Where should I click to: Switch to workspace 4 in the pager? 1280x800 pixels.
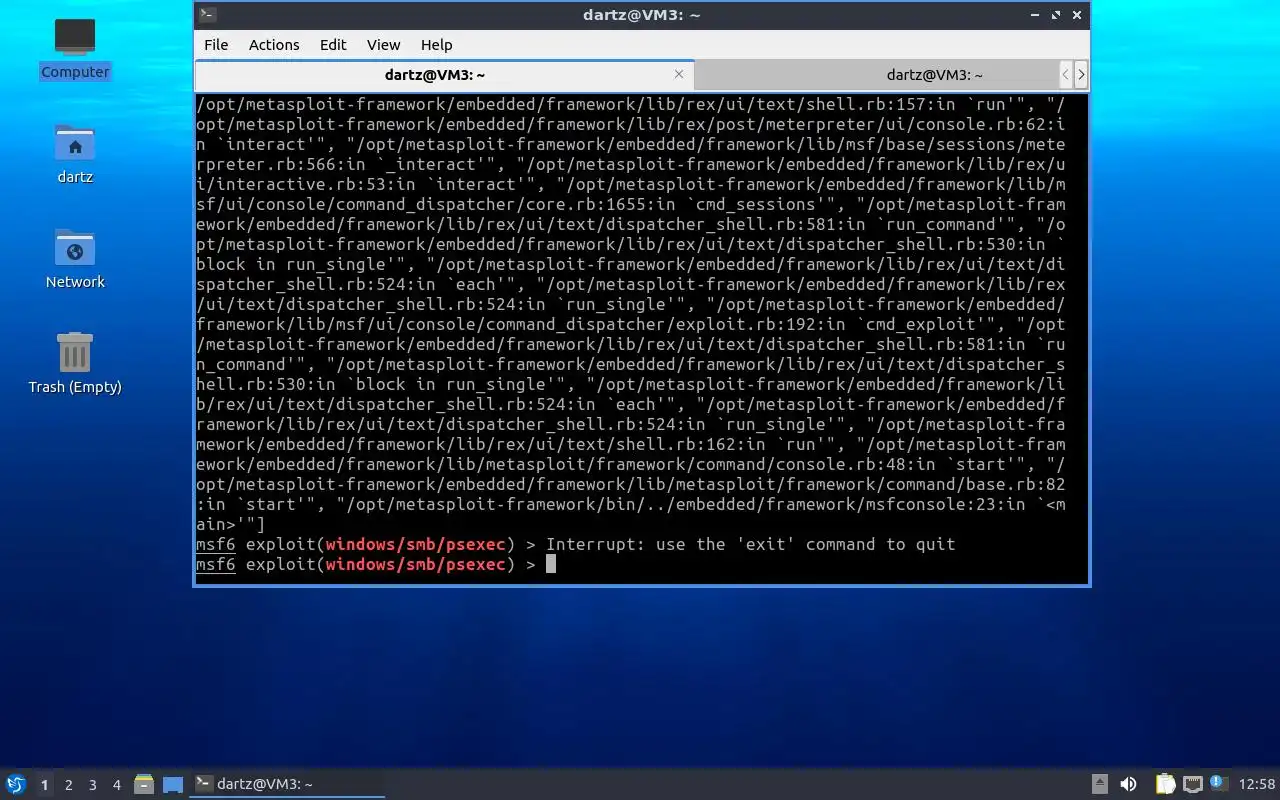click(116, 785)
